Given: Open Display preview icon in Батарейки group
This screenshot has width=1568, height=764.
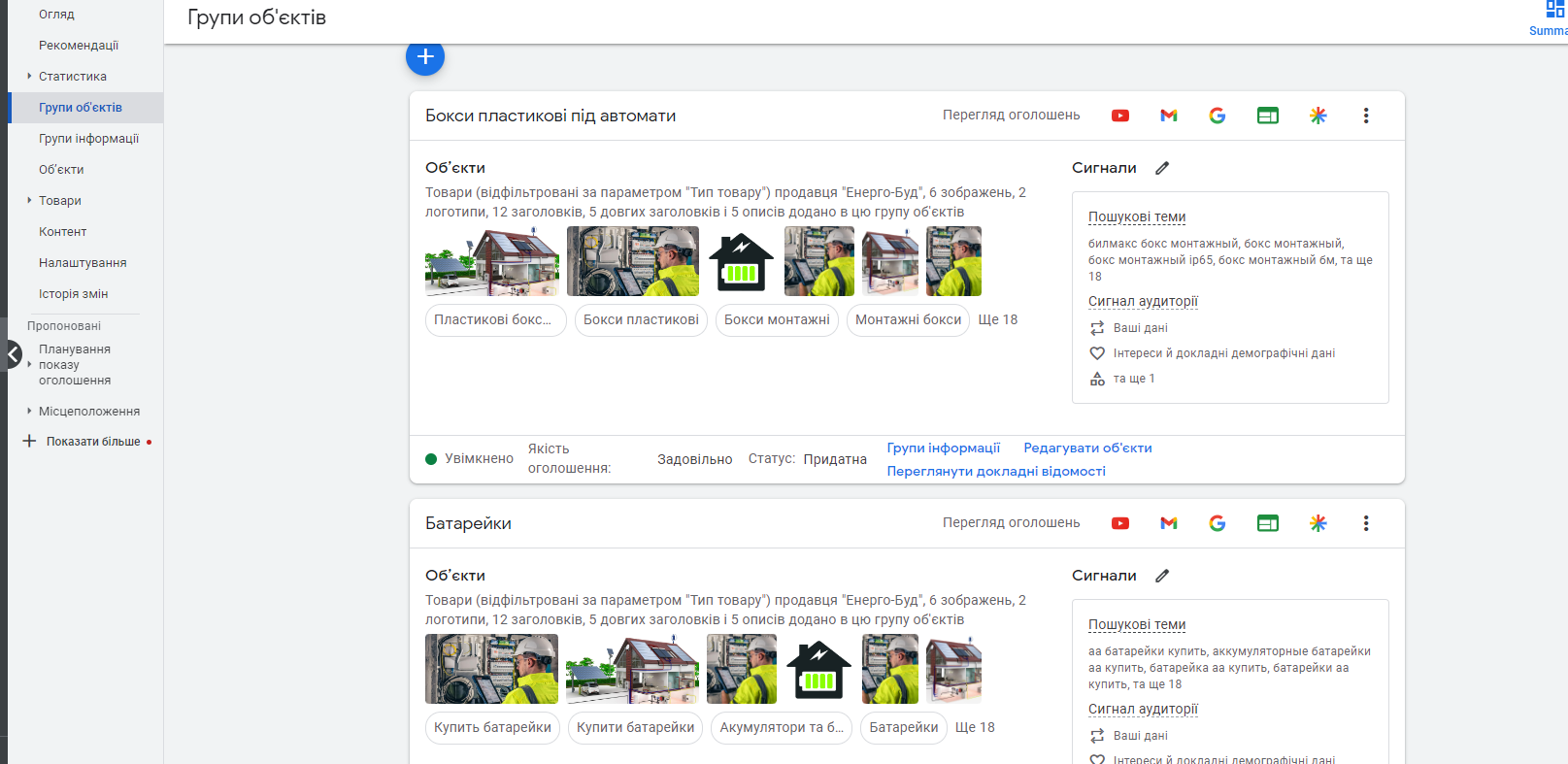Looking at the screenshot, I should click(x=1268, y=523).
